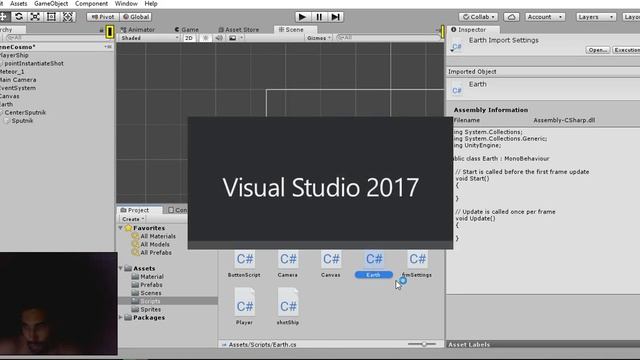Toggle scene audio speaker icon
Viewport: 640px width, 360px height.
point(219,38)
